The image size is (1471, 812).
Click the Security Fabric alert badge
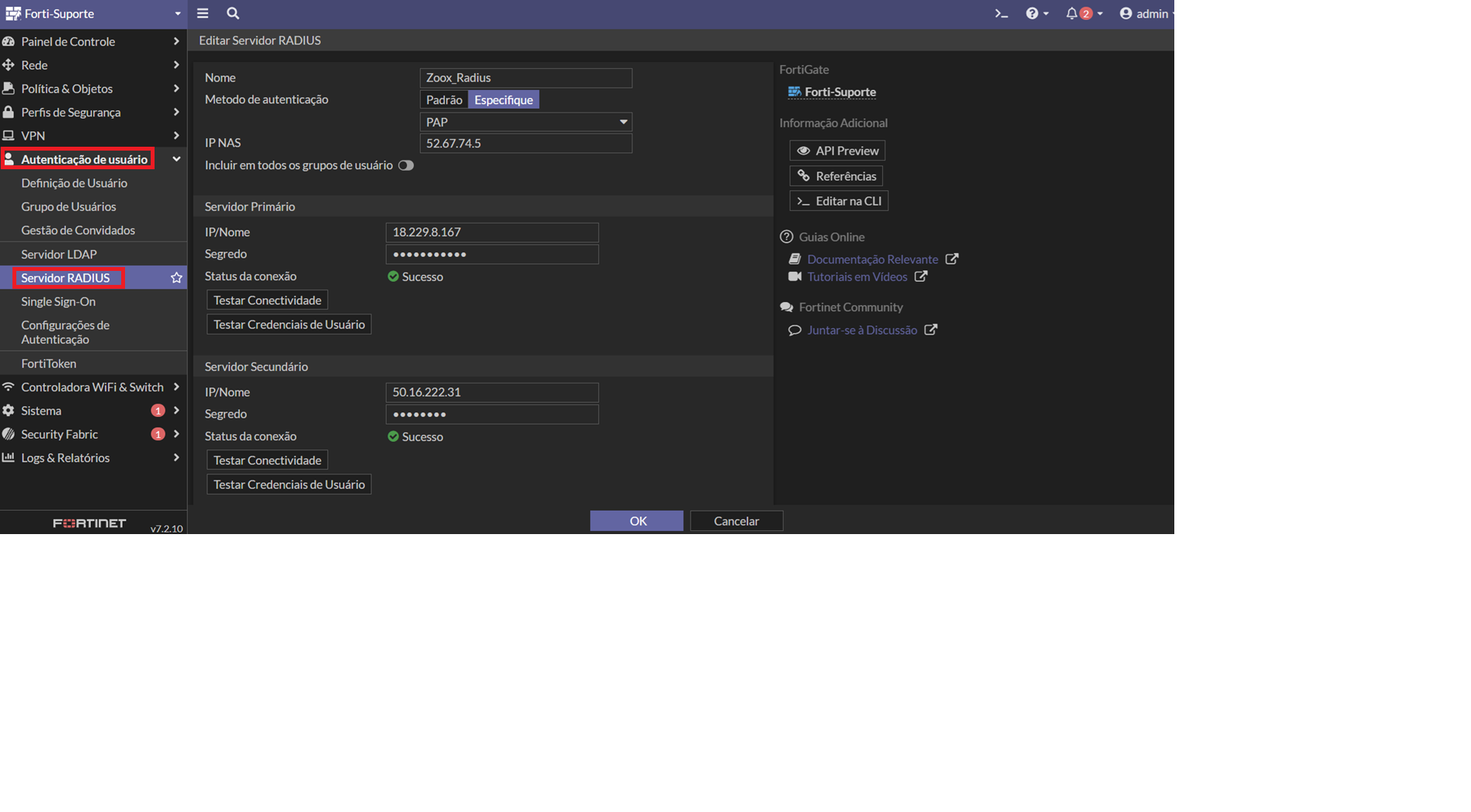[158, 434]
